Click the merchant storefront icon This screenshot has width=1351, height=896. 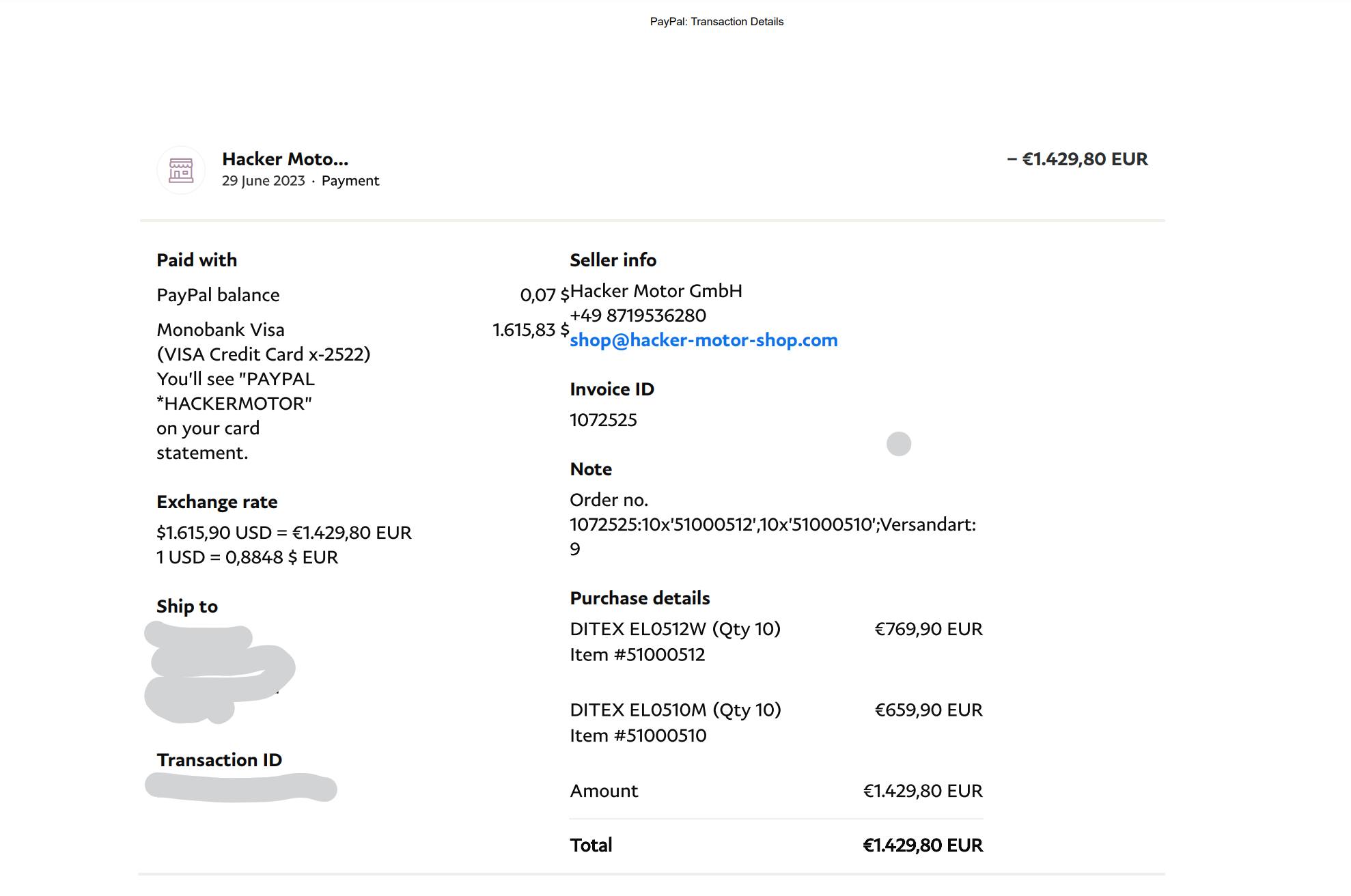point(181,170)
